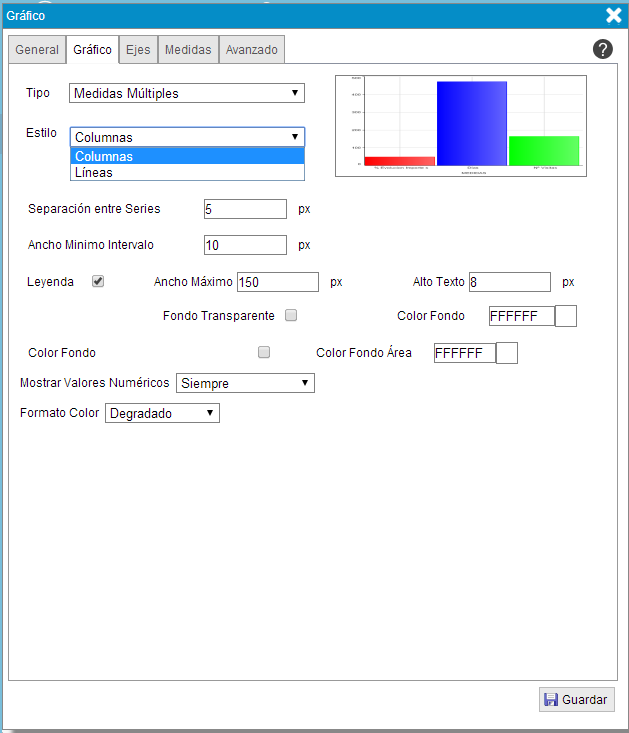629x733 pixels.
Task: Click the help question mark icon
Action: [x=602, y=49]
